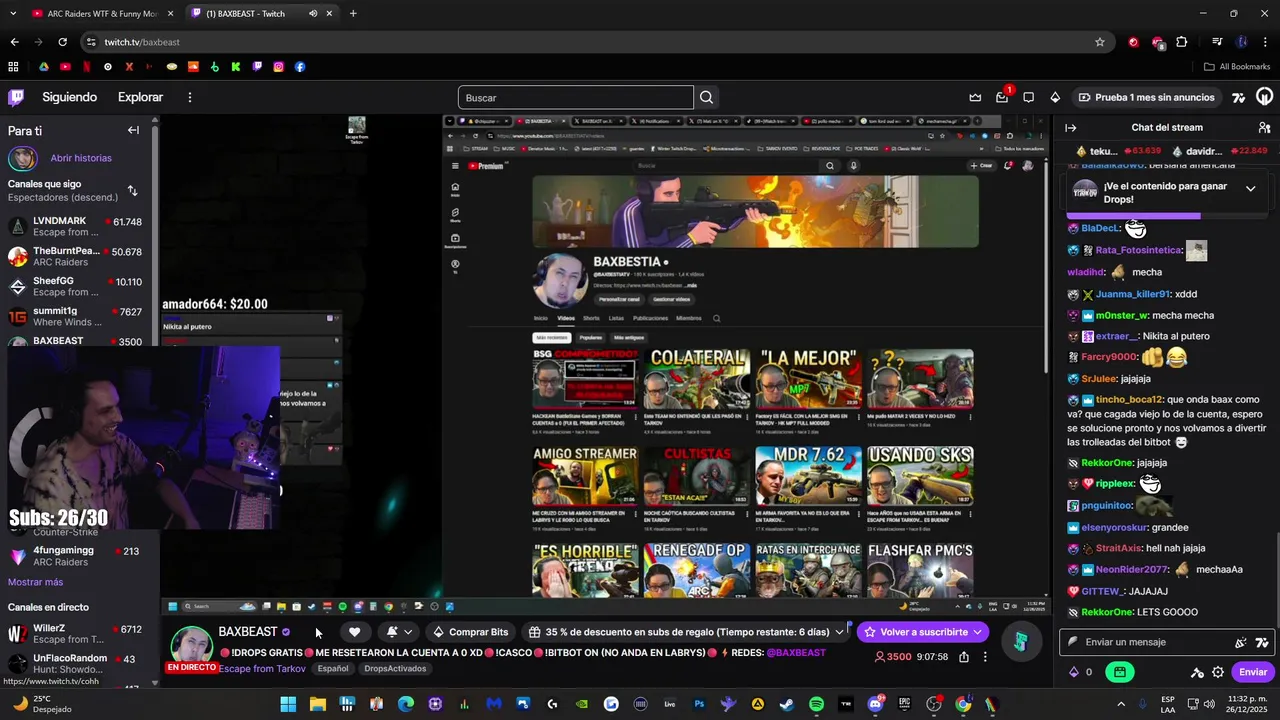The width and height of the screenshot is (1280, 720).
Task: Open stream more options menu
Action: 985,657
